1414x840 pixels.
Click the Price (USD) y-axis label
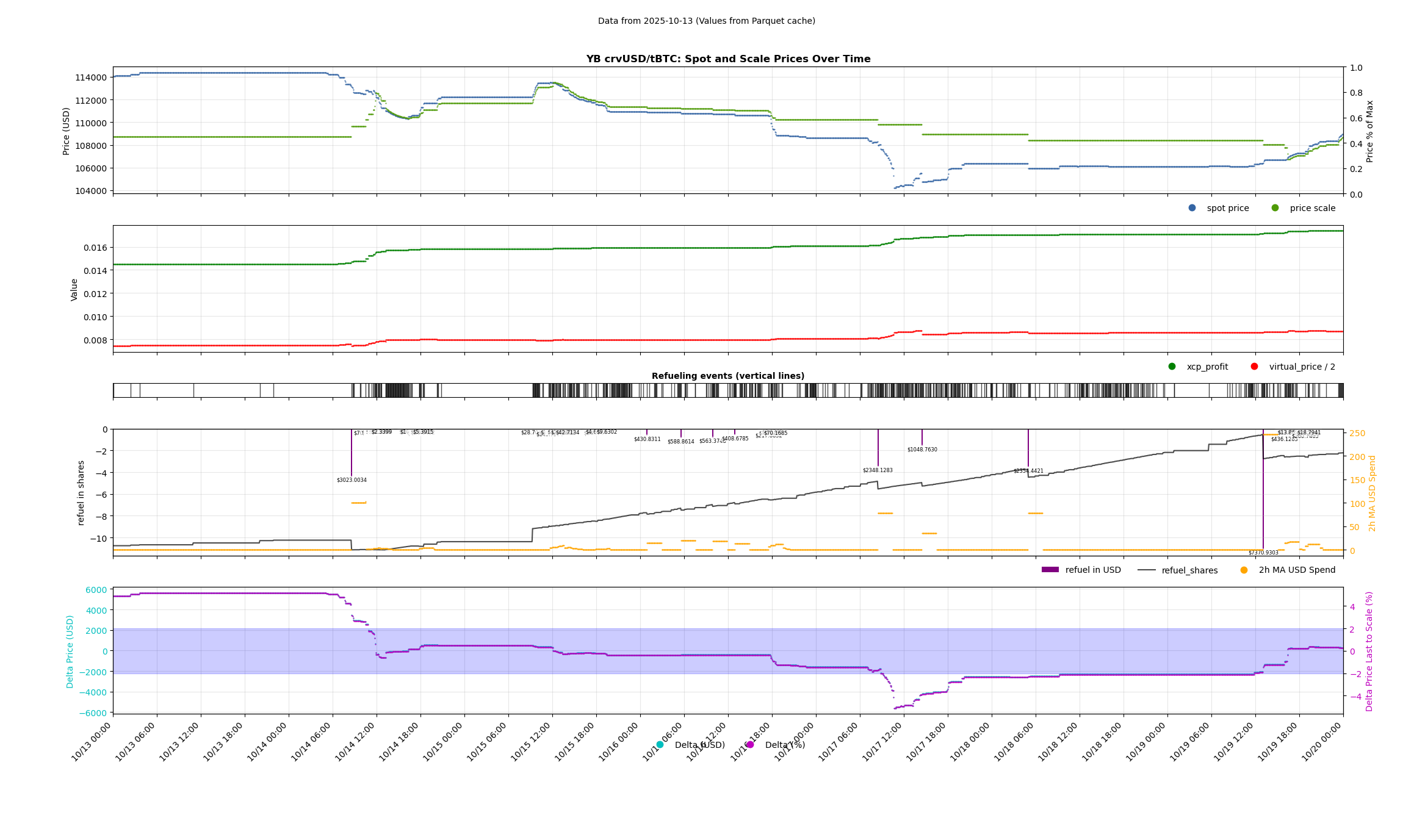tap(67, 131)
